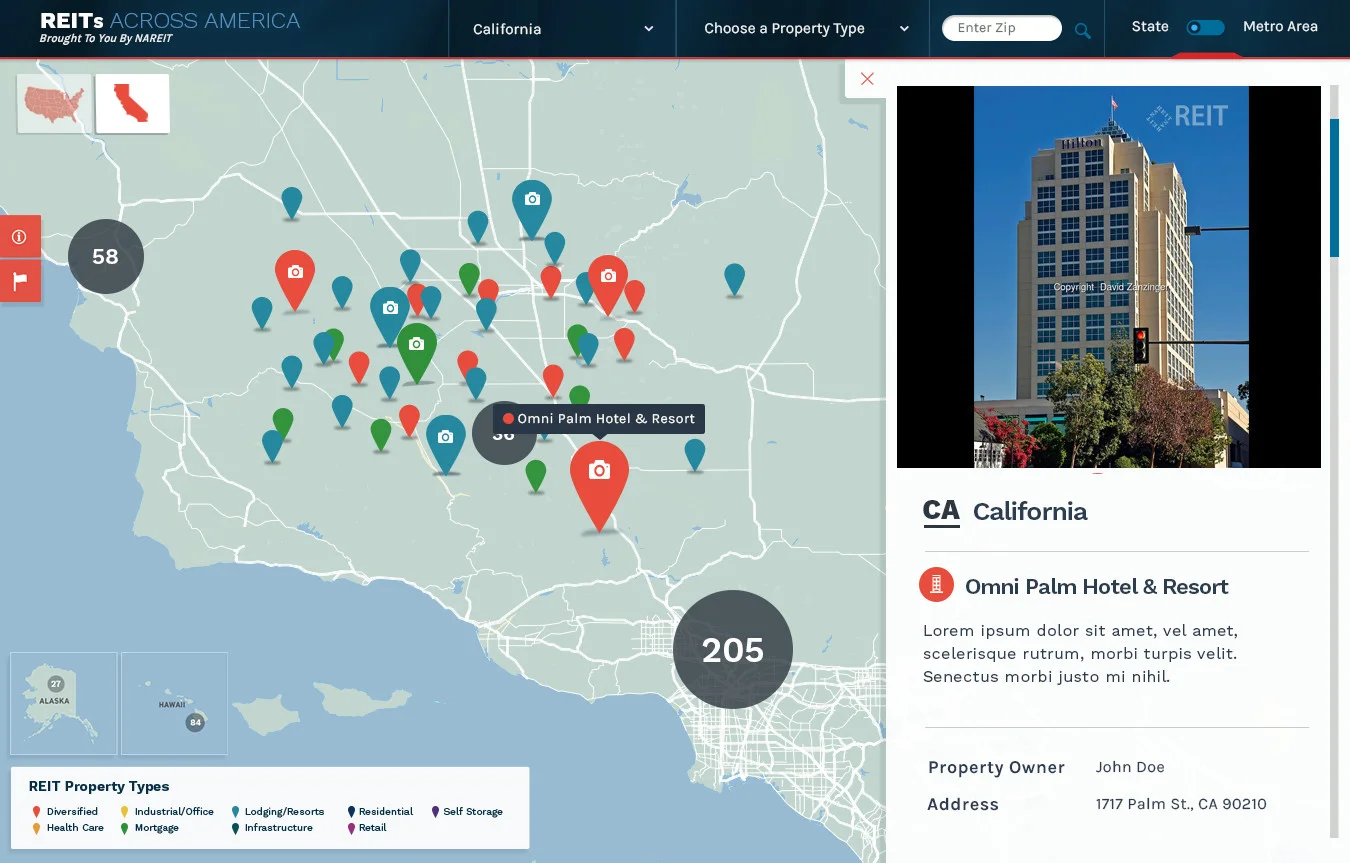Click the REITs Across America logo

(169, 21)
